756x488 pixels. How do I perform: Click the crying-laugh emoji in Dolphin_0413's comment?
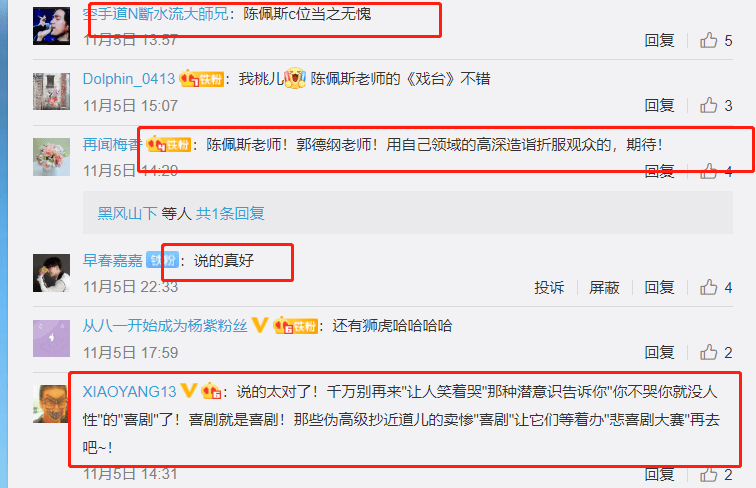pyautogui.click(x=295, y=78)
